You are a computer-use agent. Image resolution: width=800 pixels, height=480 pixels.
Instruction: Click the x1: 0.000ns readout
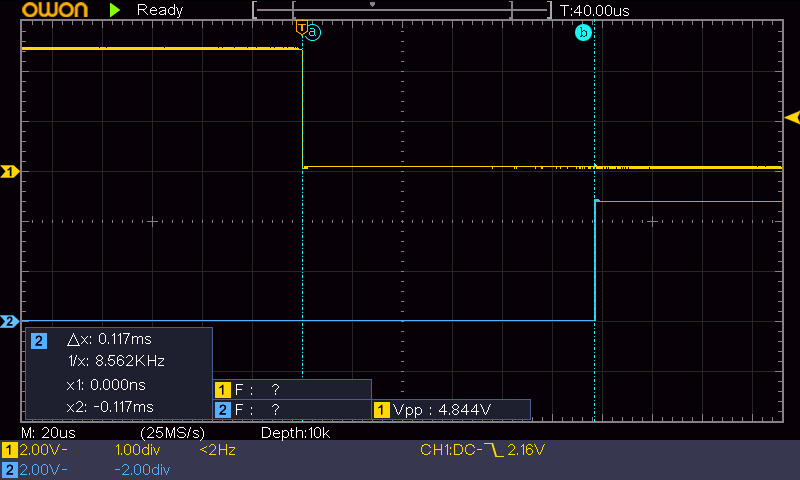(106, 385)
